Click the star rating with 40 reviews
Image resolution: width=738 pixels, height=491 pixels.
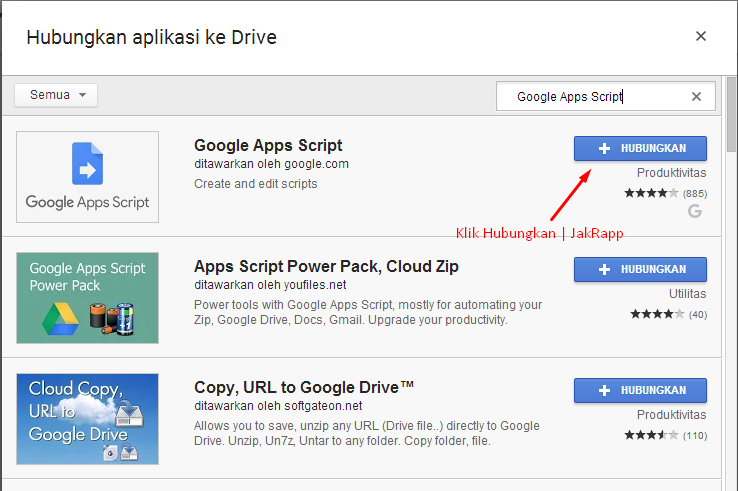669,314
